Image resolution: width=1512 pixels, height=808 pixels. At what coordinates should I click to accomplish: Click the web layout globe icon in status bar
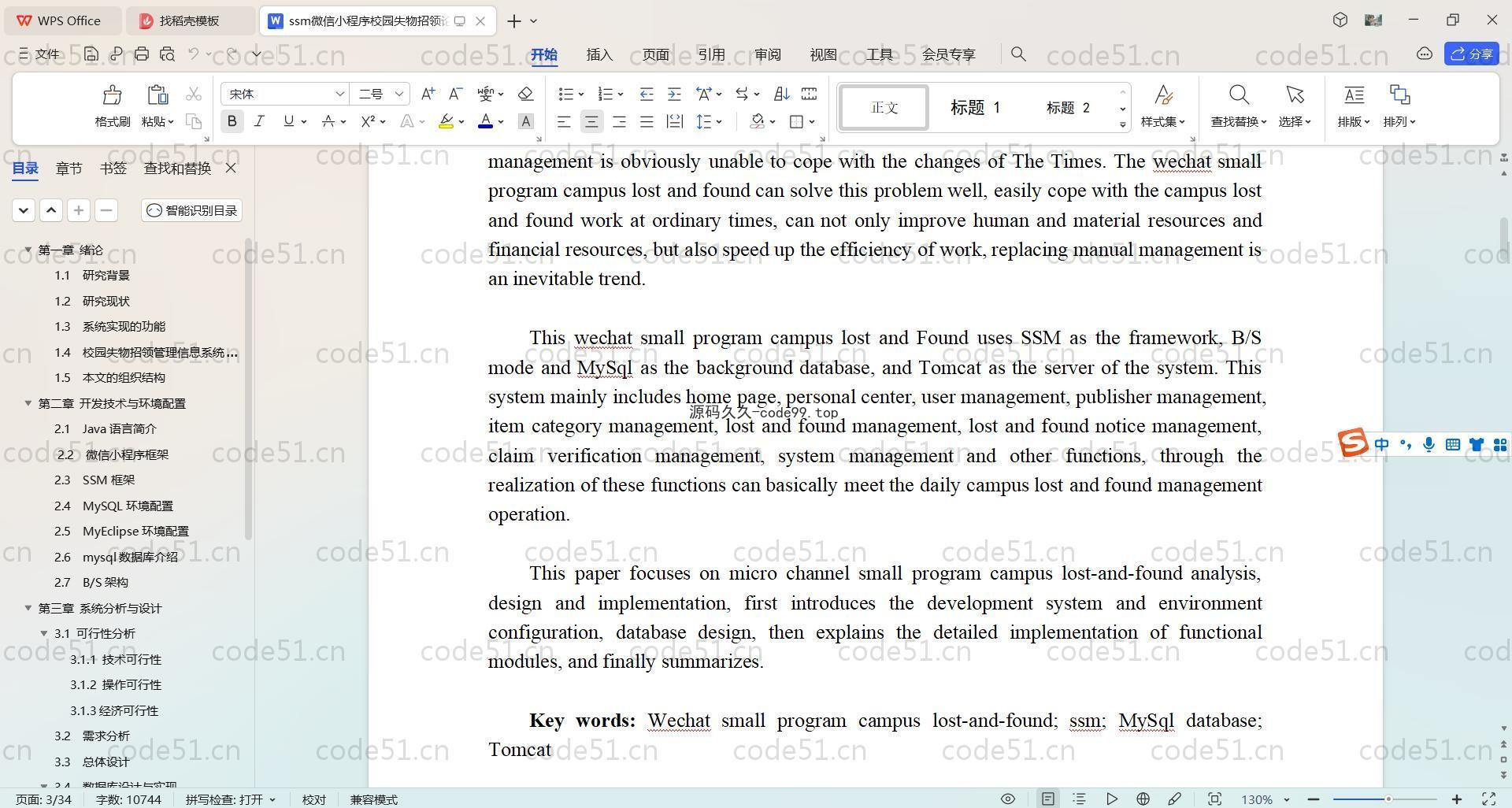click(1143, 799)
